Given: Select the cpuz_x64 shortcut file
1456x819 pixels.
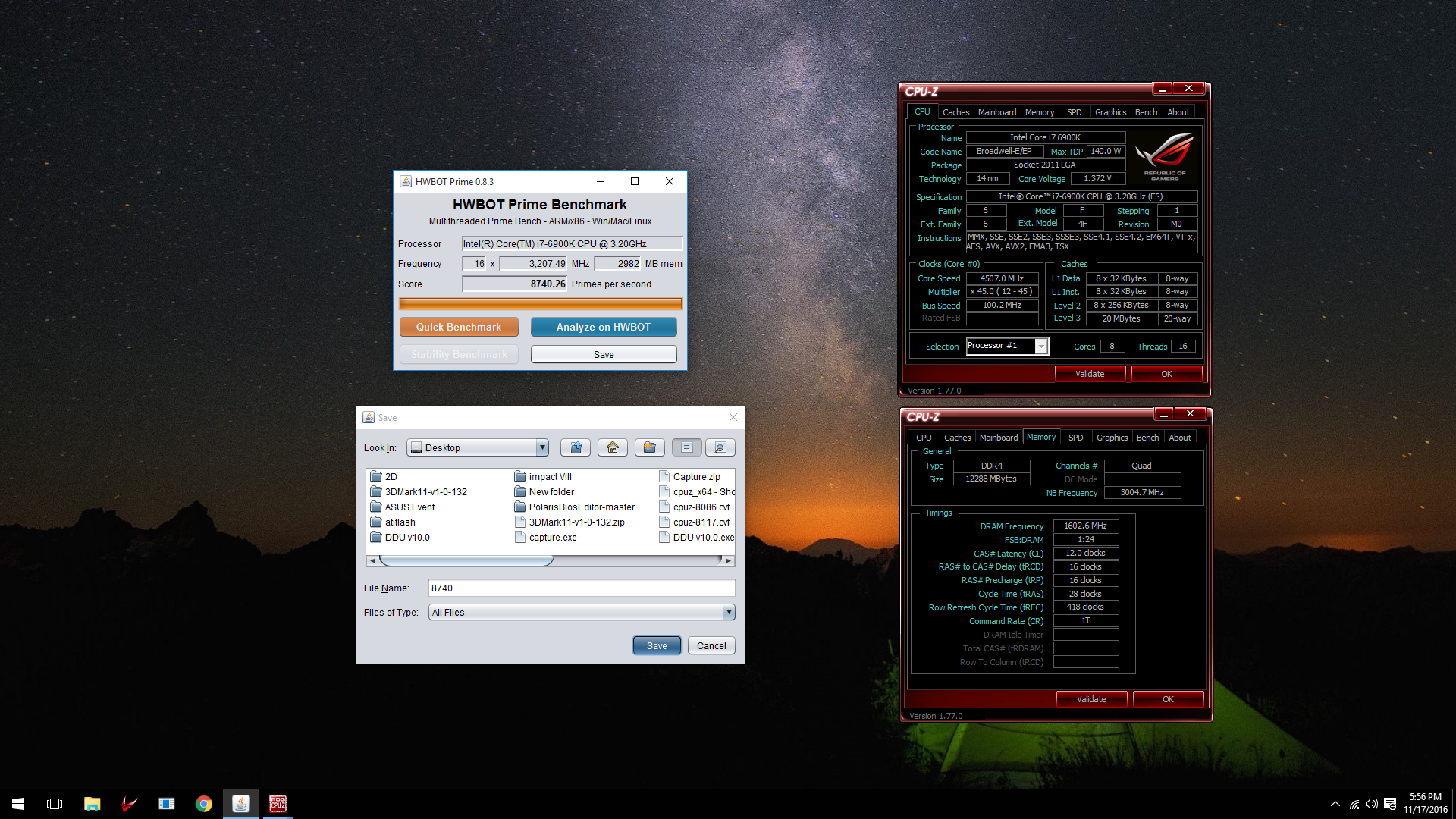Looking at the screenshot, I should 697,492.
